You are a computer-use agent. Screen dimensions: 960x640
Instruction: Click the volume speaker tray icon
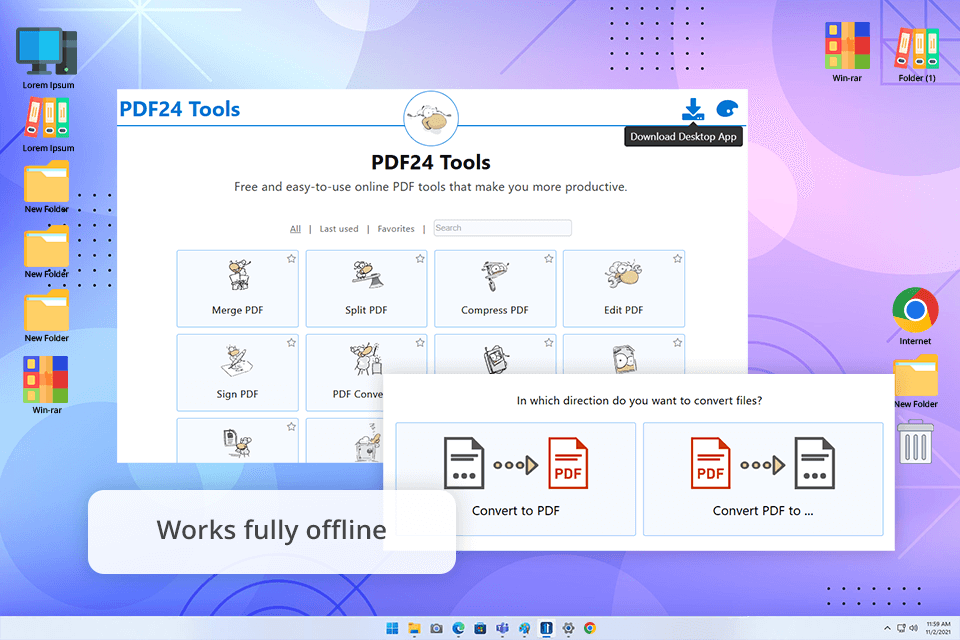913,628
